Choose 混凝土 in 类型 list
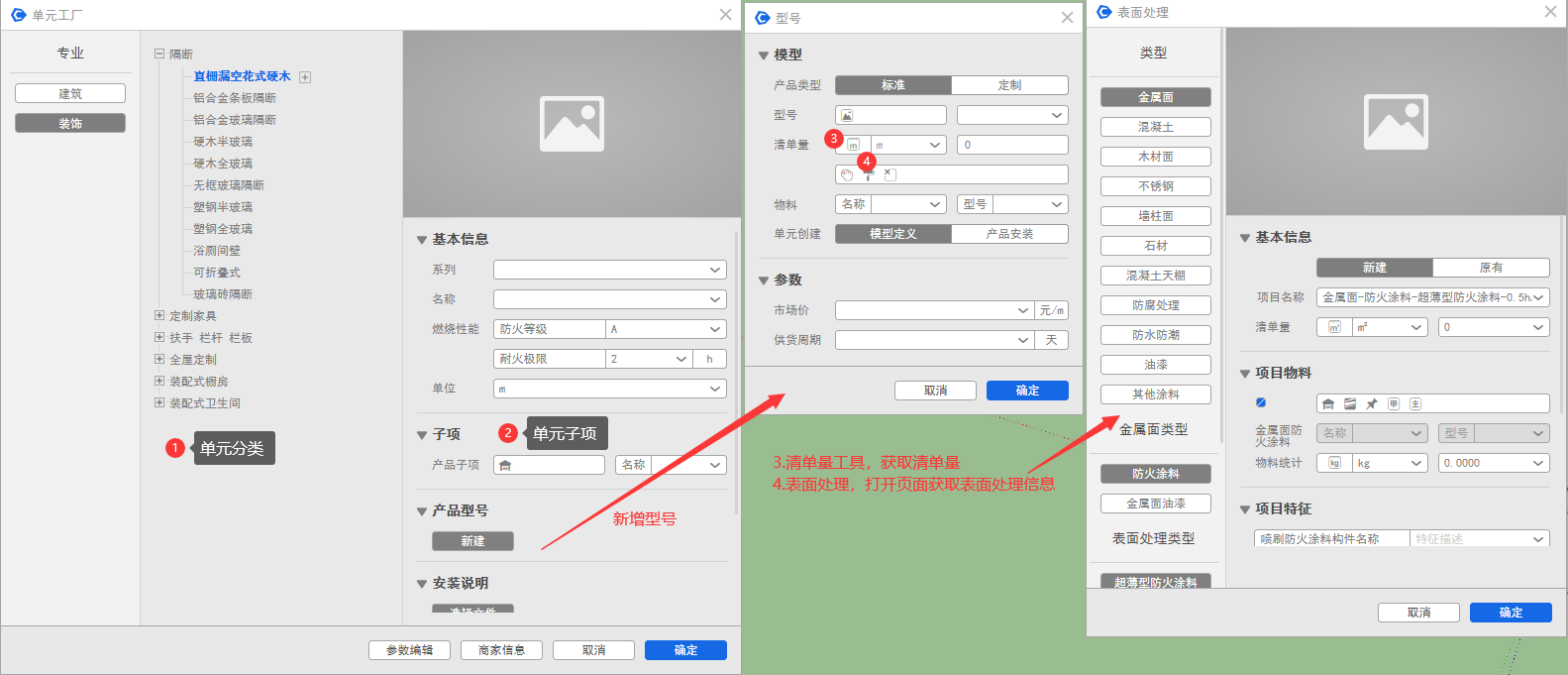Screen dimensions: 1568x675 (x=1155, y=127)
